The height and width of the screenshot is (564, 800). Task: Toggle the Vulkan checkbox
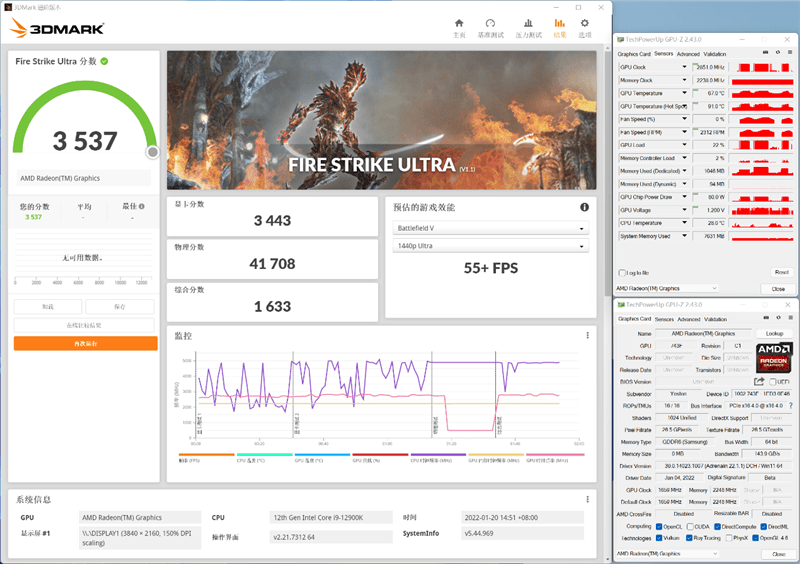pos(659,537)
